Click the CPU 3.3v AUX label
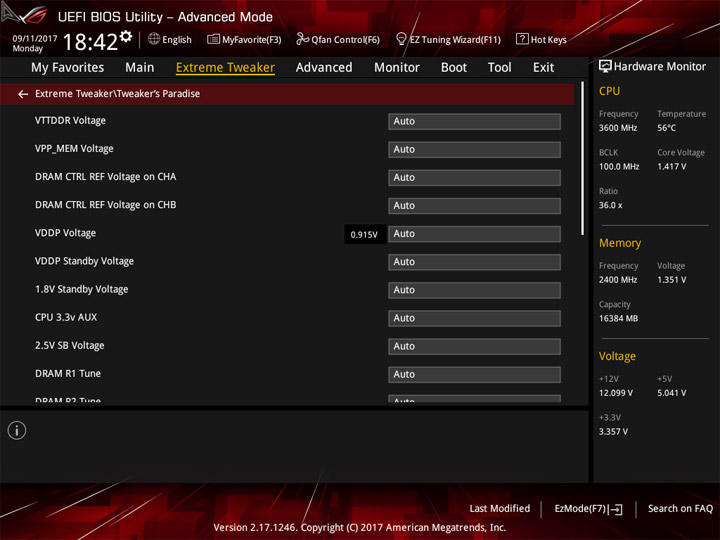Image resolution: width=720 pixels, height=540 pixels. [66, 317]
